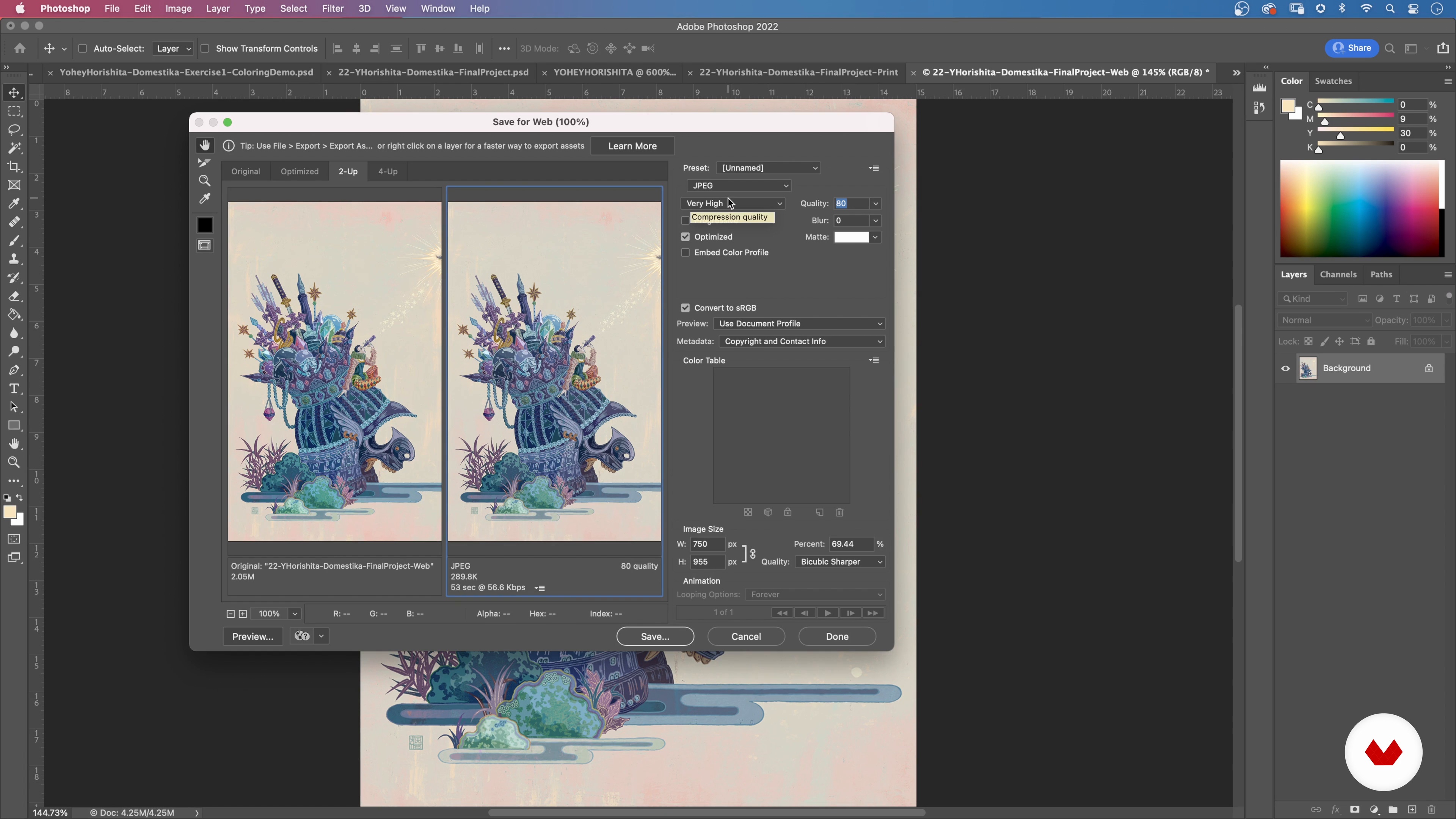Choose the Zoom tool in Save for Web dialog
This screenshot has height=819, width=1456.
coord(205,181)
